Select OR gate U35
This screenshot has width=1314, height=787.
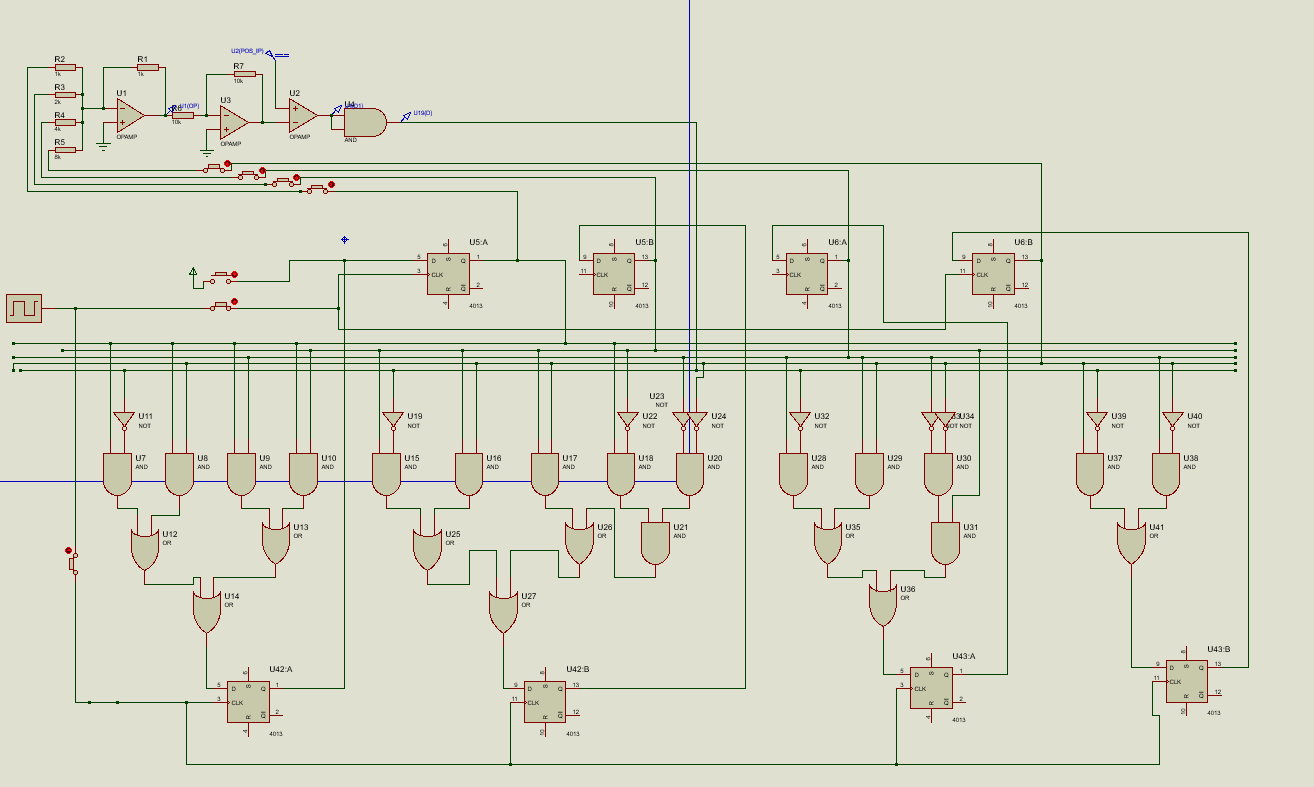point(827,543)
